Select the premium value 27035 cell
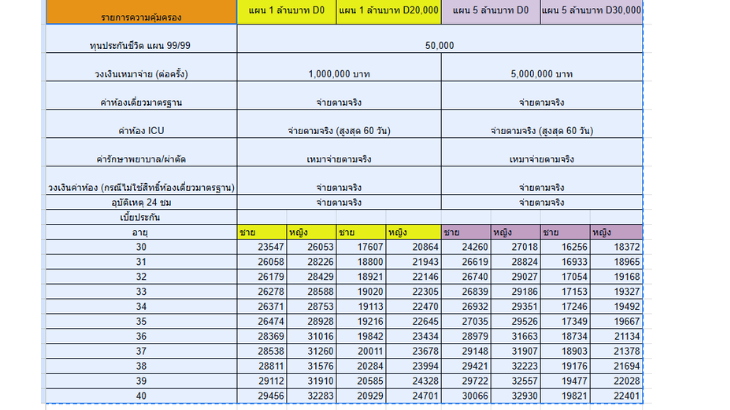 [465, 322]
